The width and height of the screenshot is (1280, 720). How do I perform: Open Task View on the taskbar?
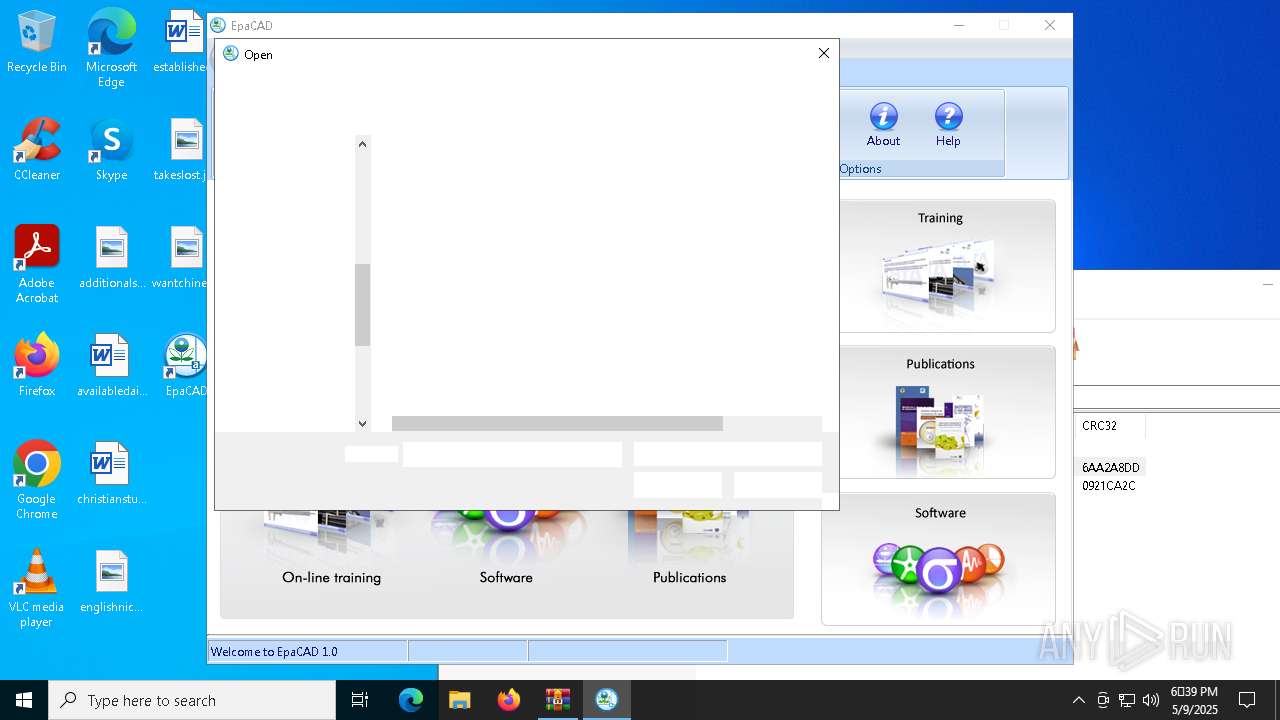(x=360, y=700)
